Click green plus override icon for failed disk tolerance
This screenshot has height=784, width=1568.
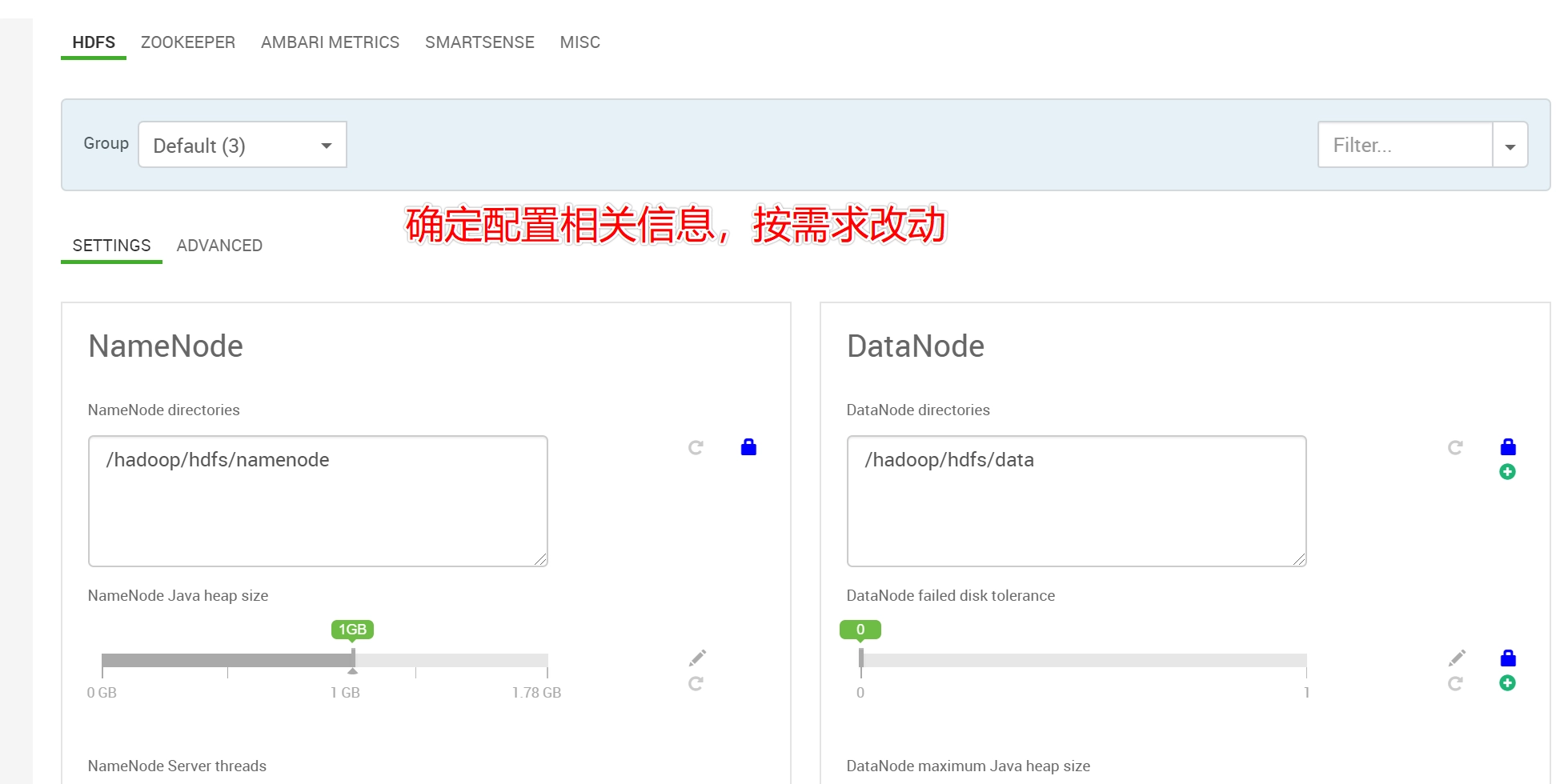tap(1507, 683)
